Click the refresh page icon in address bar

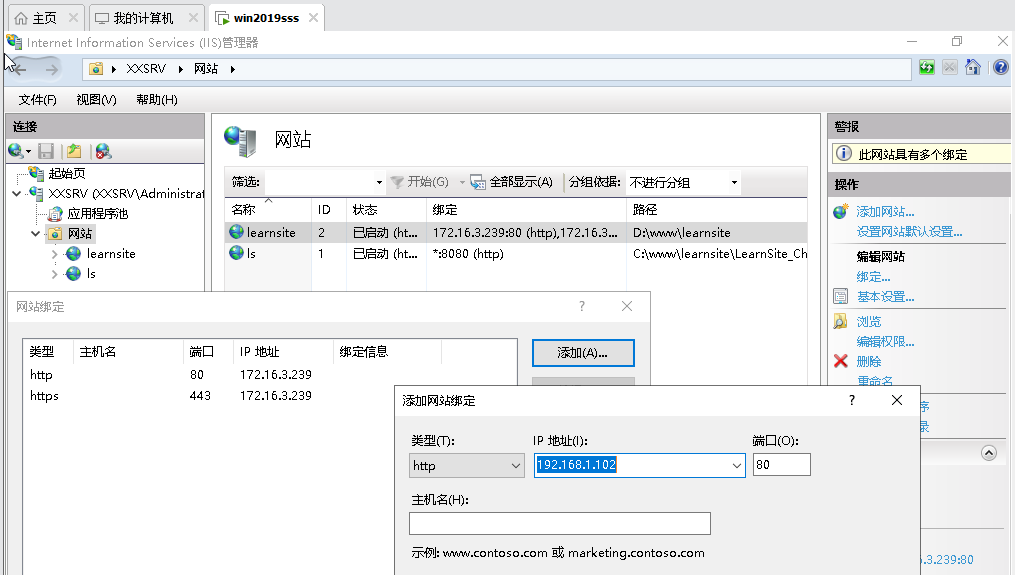coord(927,68)
